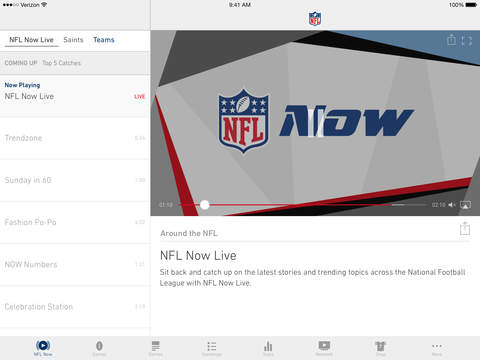Open the Stats bar chart tab
Viewport: 480px width, 360px height.
pyautogui.click(x=268, y=348)
